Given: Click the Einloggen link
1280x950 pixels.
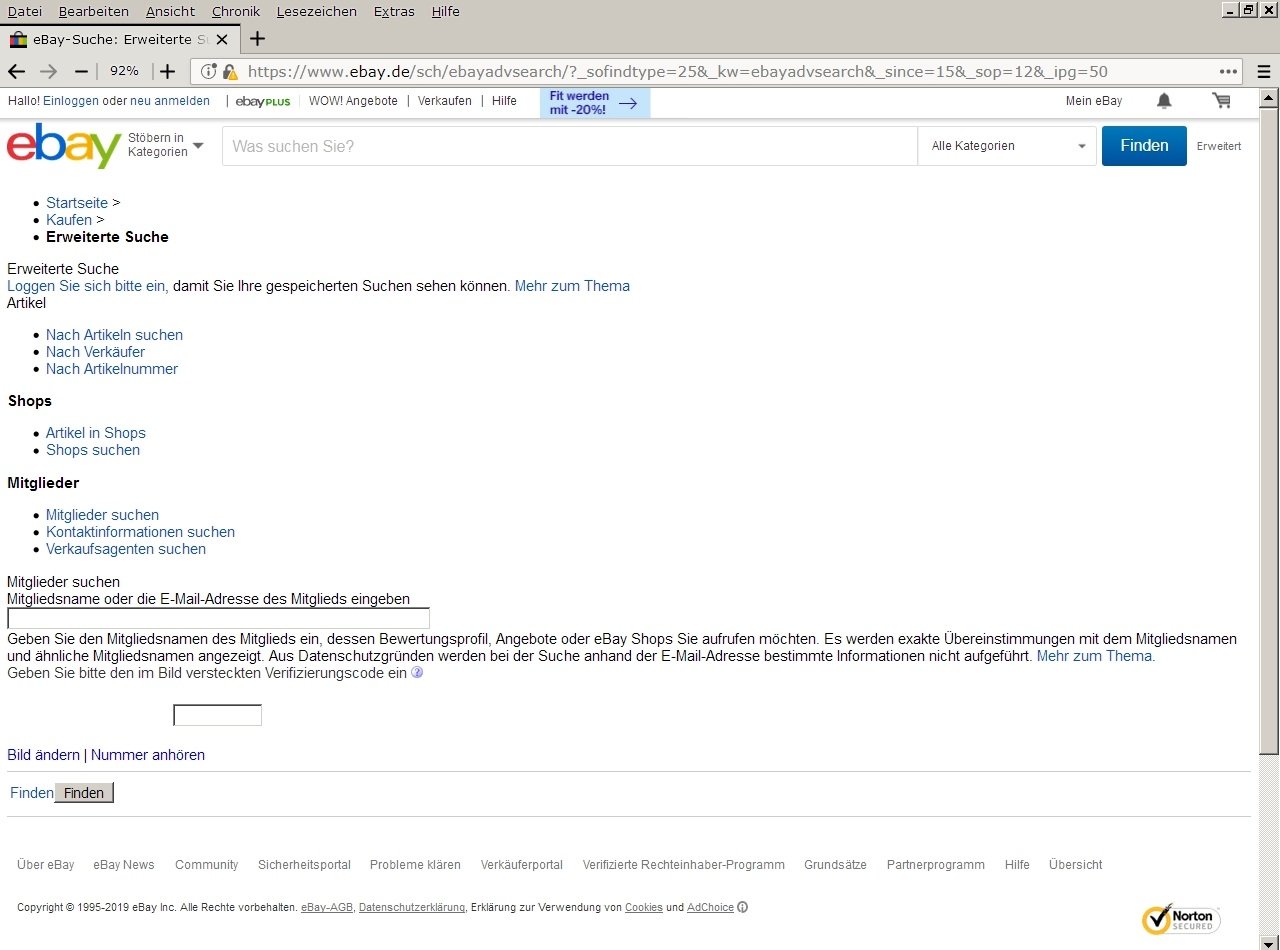Looking at the screenshot, I should tap(71, 101).
